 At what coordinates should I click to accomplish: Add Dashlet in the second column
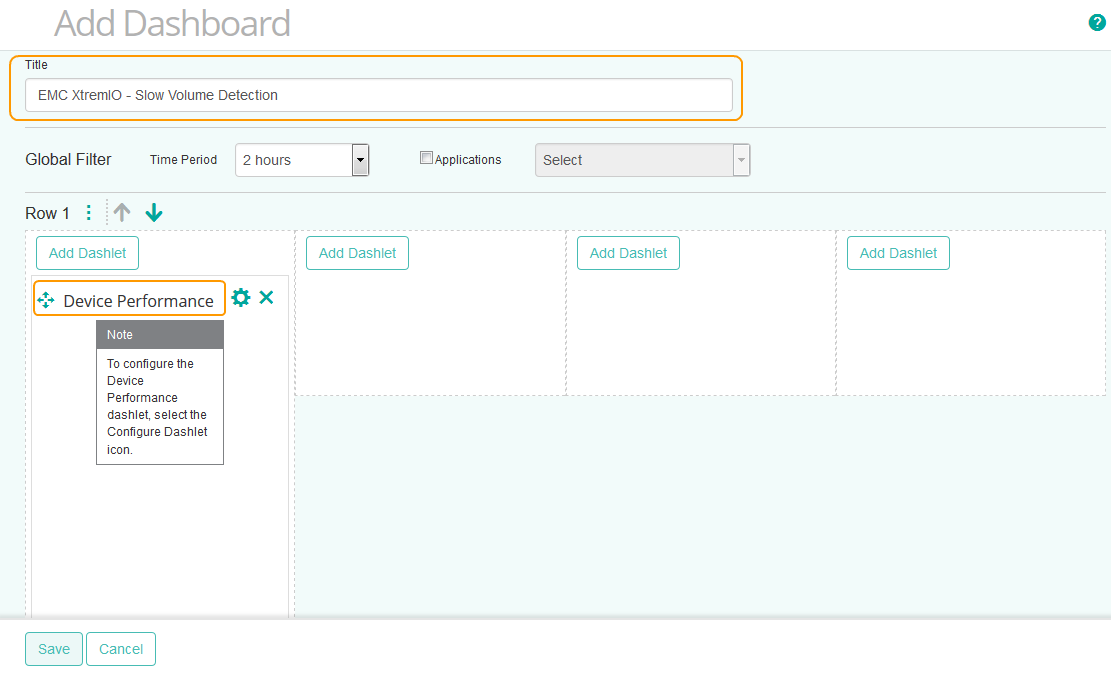coord(357,253)
